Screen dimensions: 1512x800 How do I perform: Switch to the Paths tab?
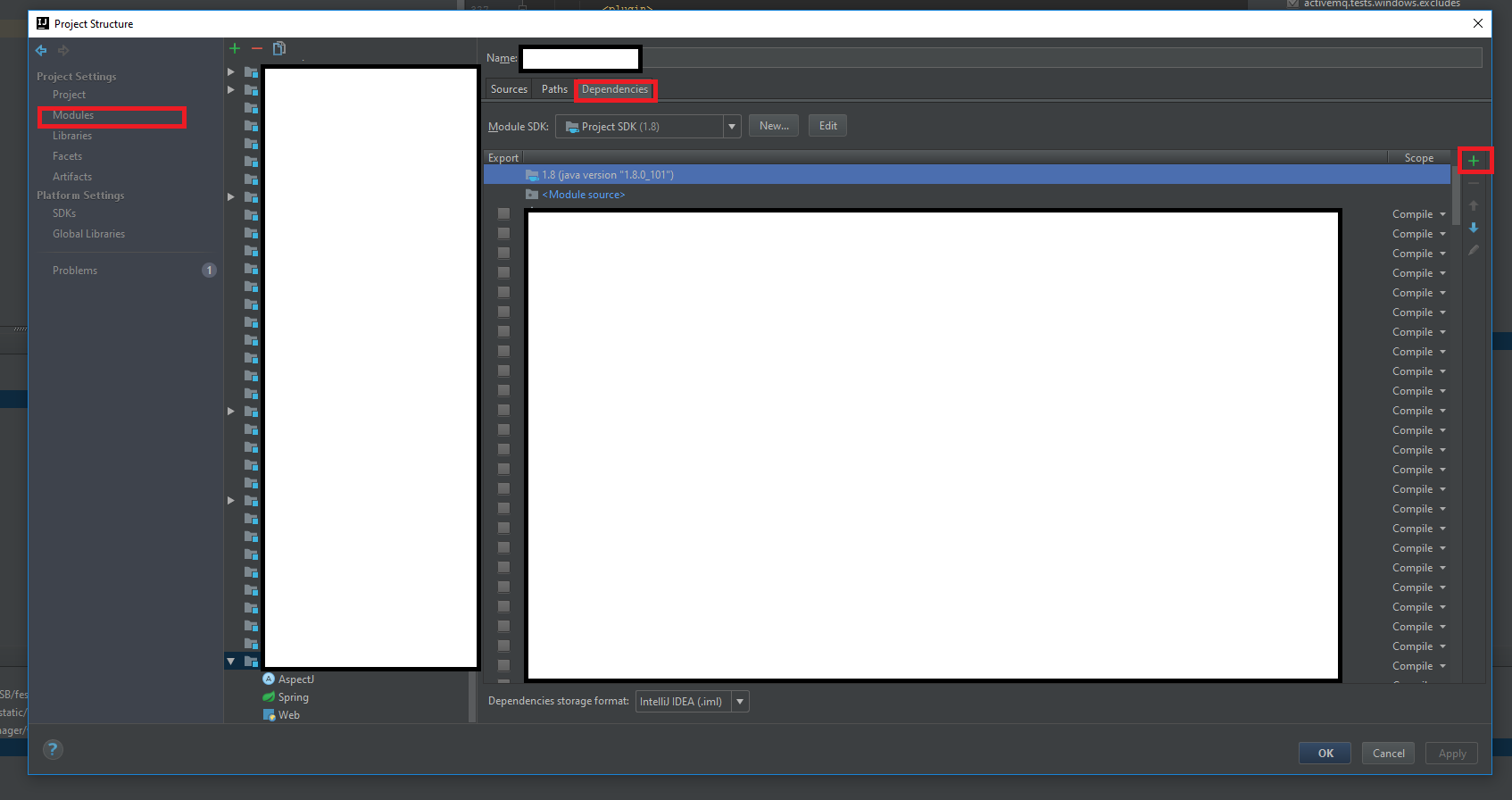(554, 89)
